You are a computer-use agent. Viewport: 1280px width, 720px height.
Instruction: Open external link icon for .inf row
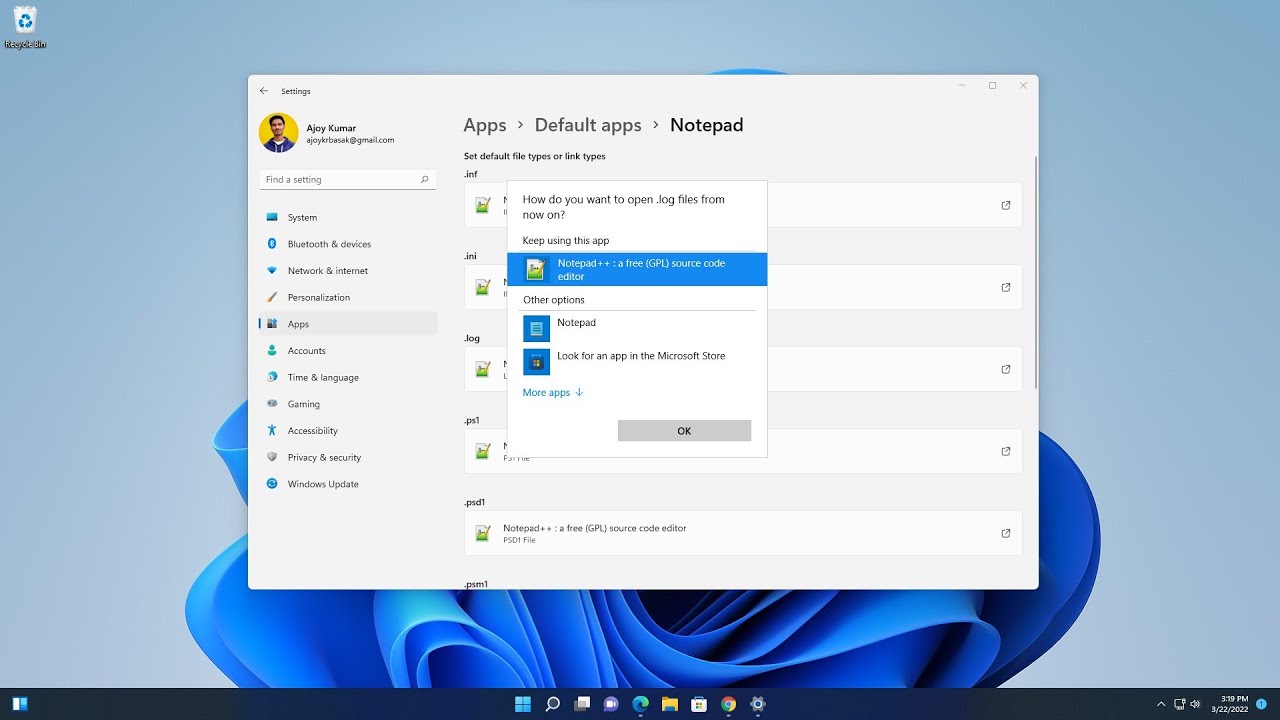click(x=1006, y=205)
